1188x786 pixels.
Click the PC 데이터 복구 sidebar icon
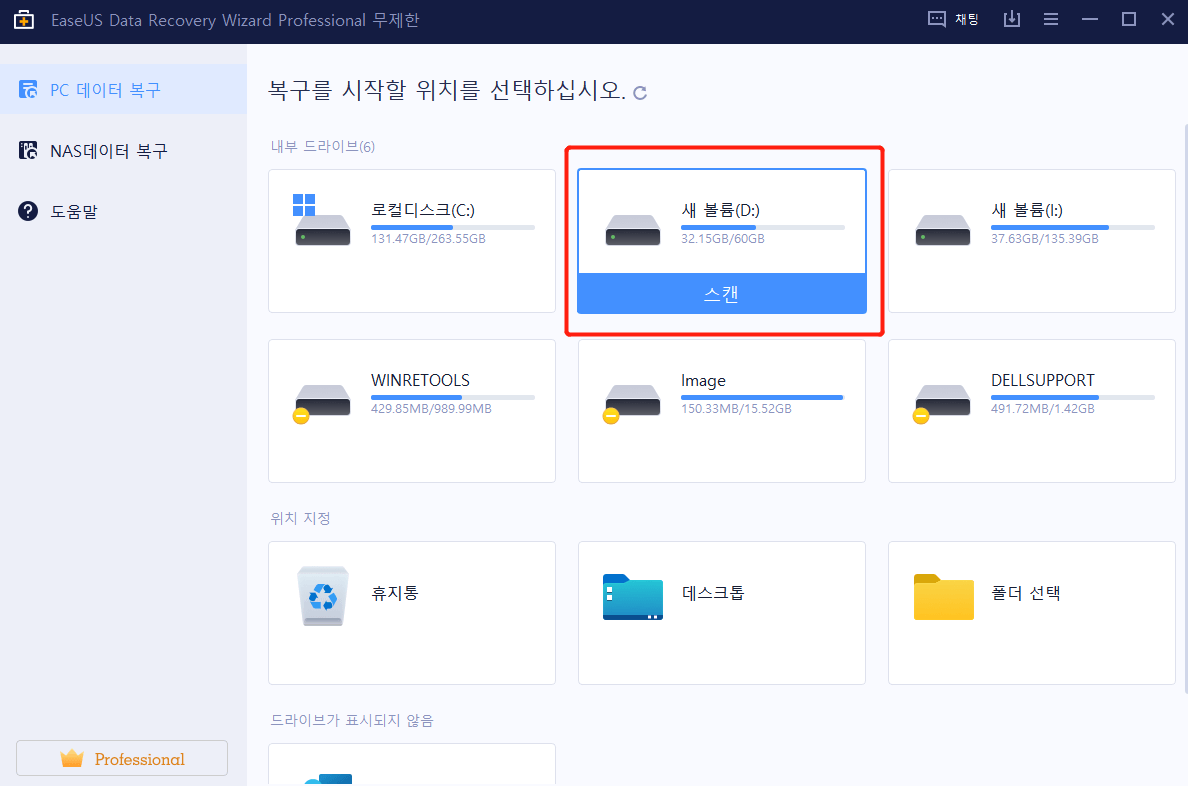pos(28,89)
